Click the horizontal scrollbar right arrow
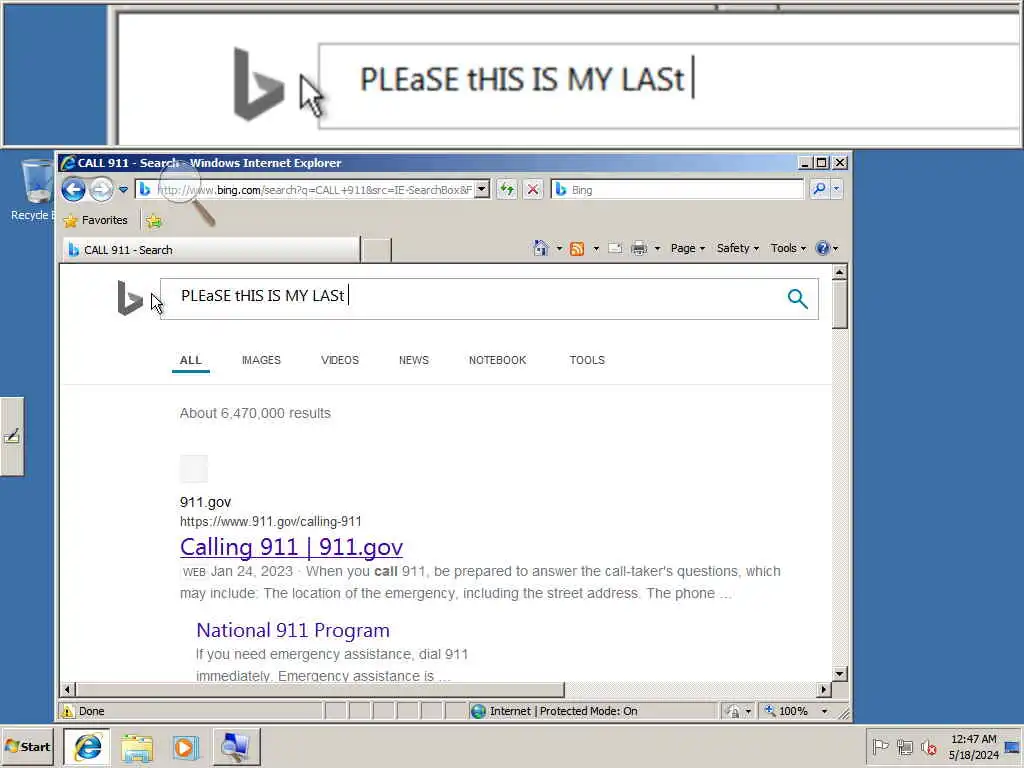This screenshot has height=768, width=1024. [824, 689]
